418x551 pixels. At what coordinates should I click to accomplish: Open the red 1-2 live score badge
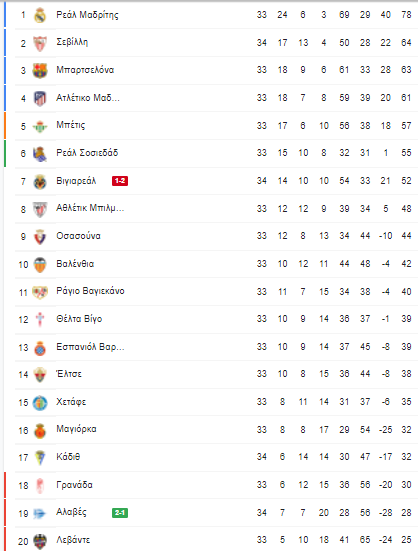click(x=120, y=181)
